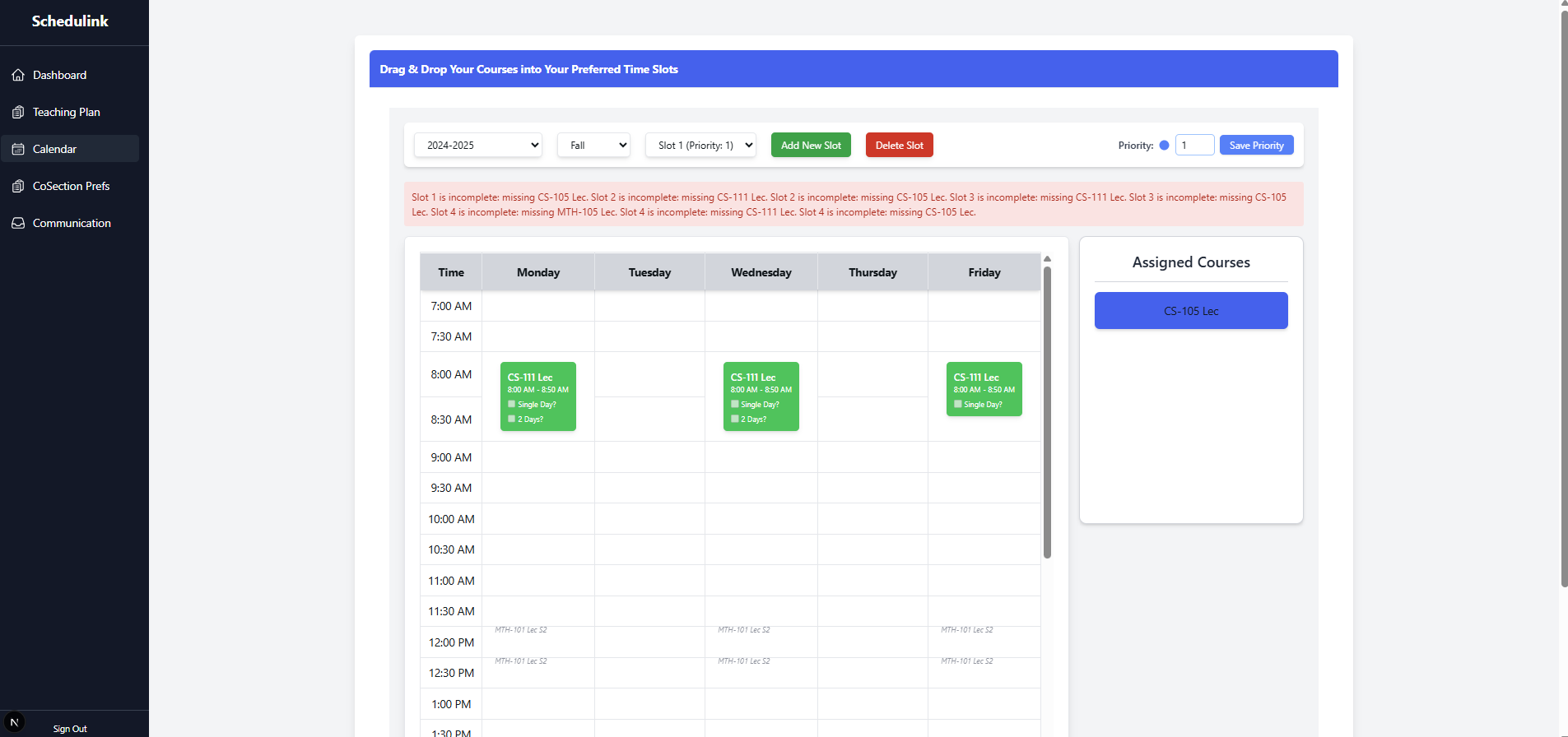Click the 8:30 AM time label

click(x=451, y=419)
